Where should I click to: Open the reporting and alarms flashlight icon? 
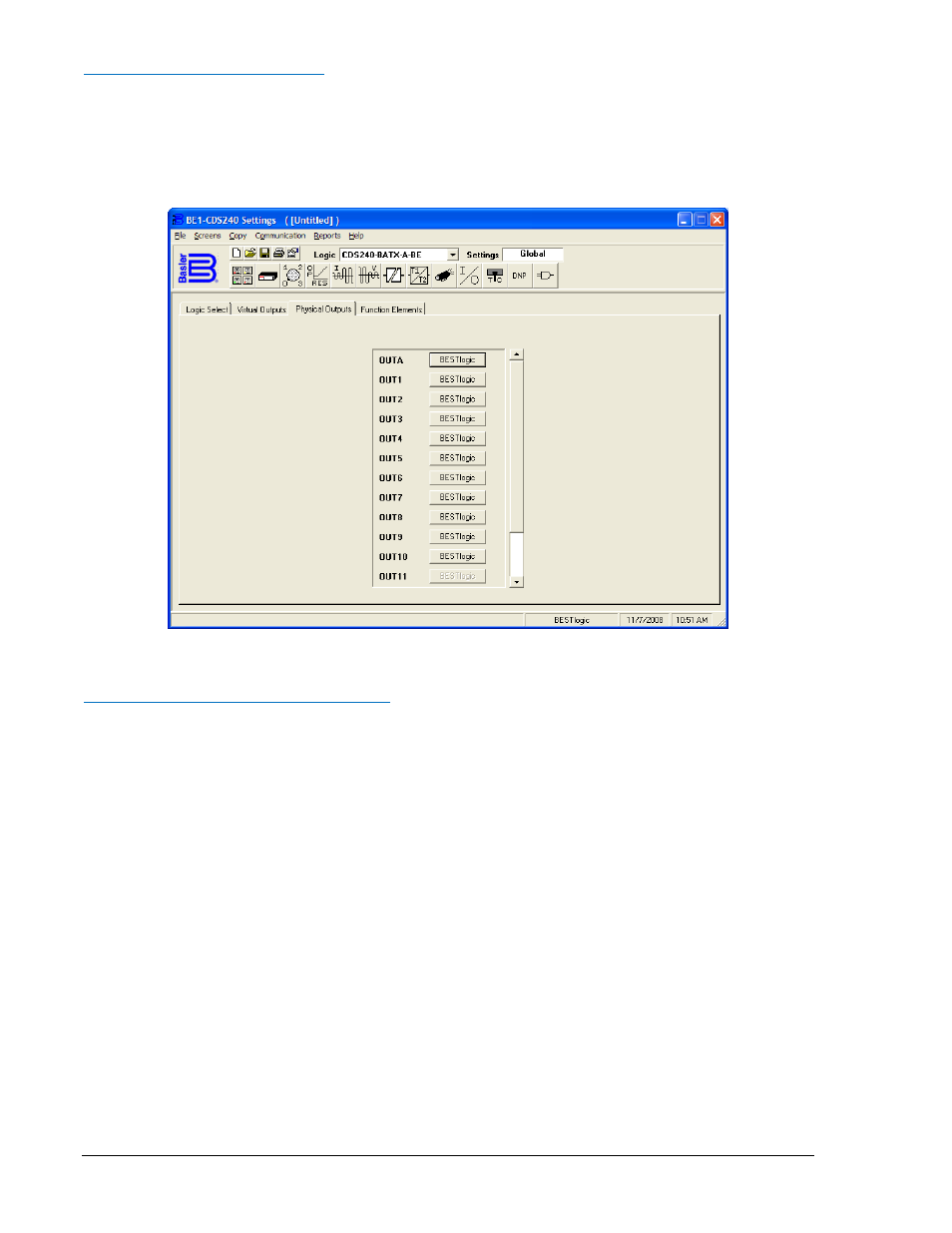point(444,276)
